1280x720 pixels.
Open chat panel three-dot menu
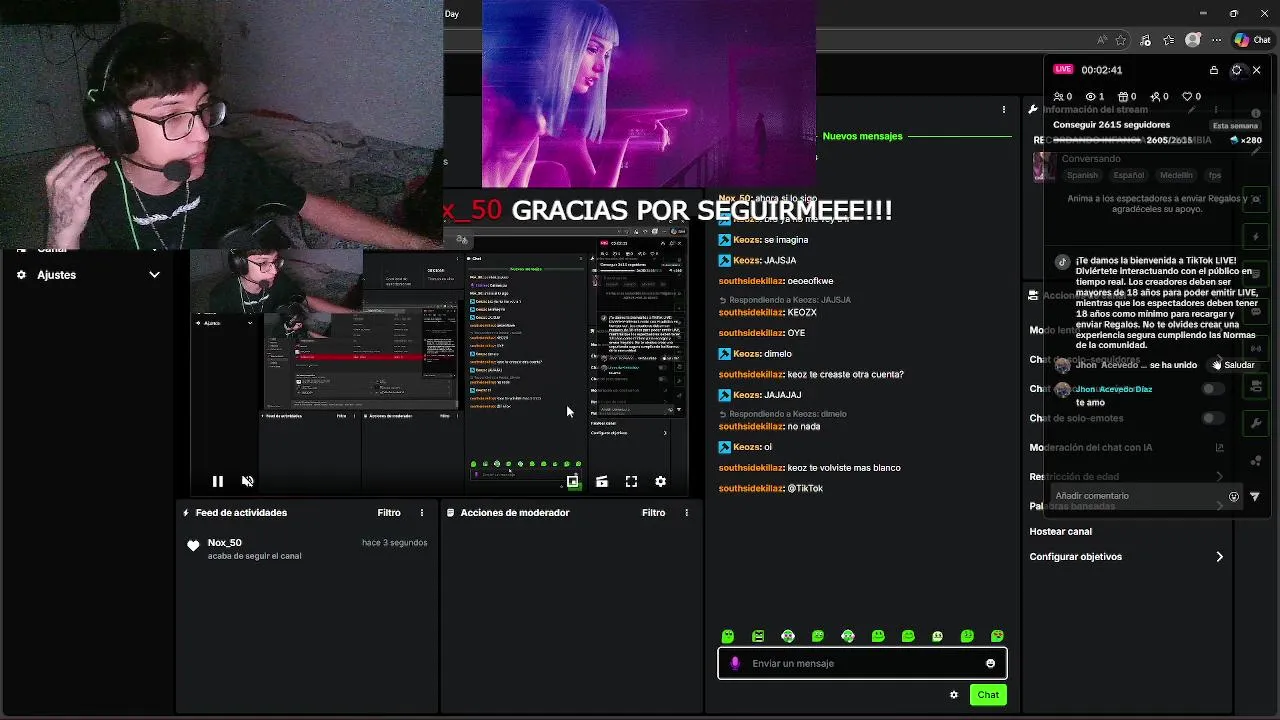click(1004, 109)
